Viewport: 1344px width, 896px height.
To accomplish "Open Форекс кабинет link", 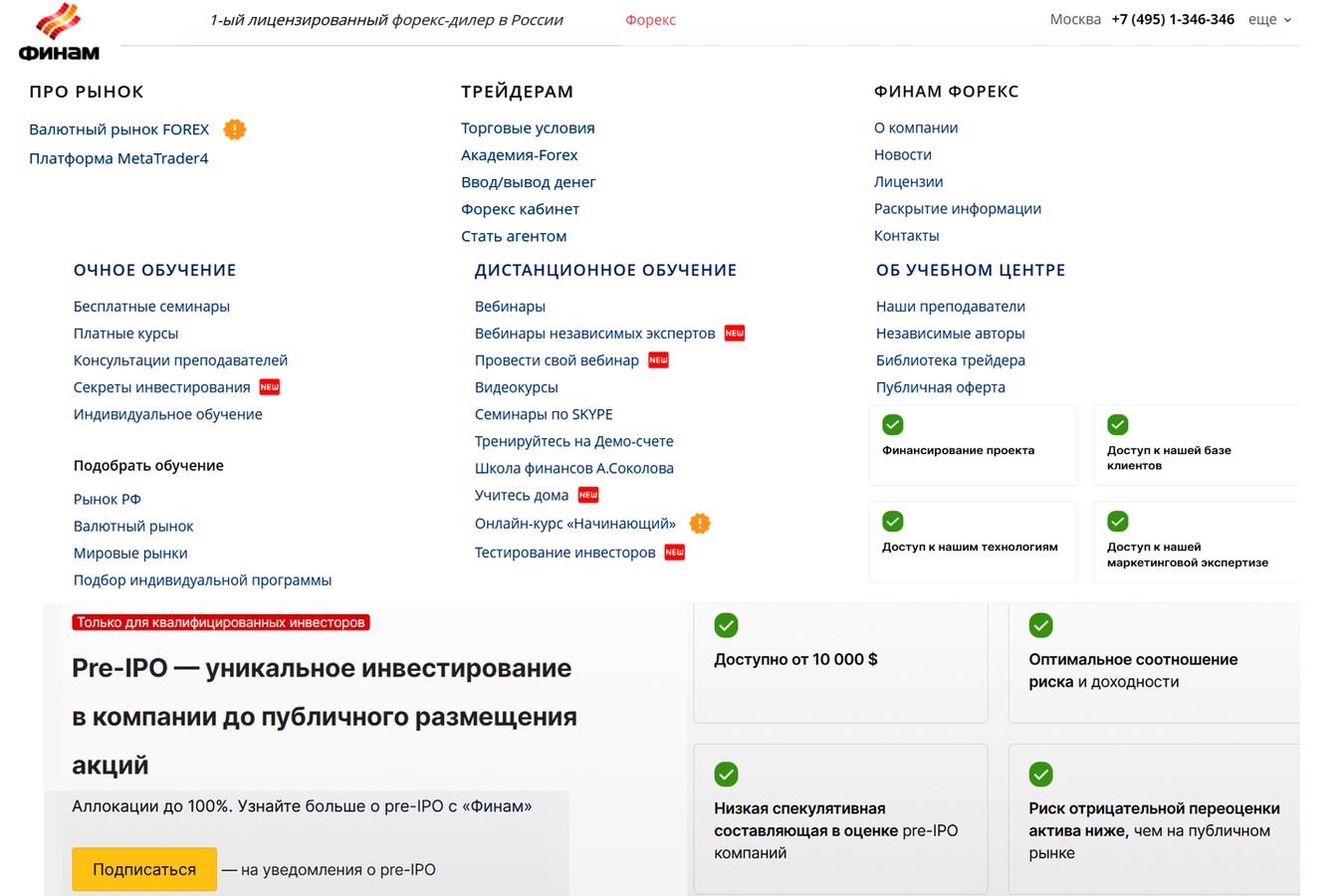I will tap(520, 209).
